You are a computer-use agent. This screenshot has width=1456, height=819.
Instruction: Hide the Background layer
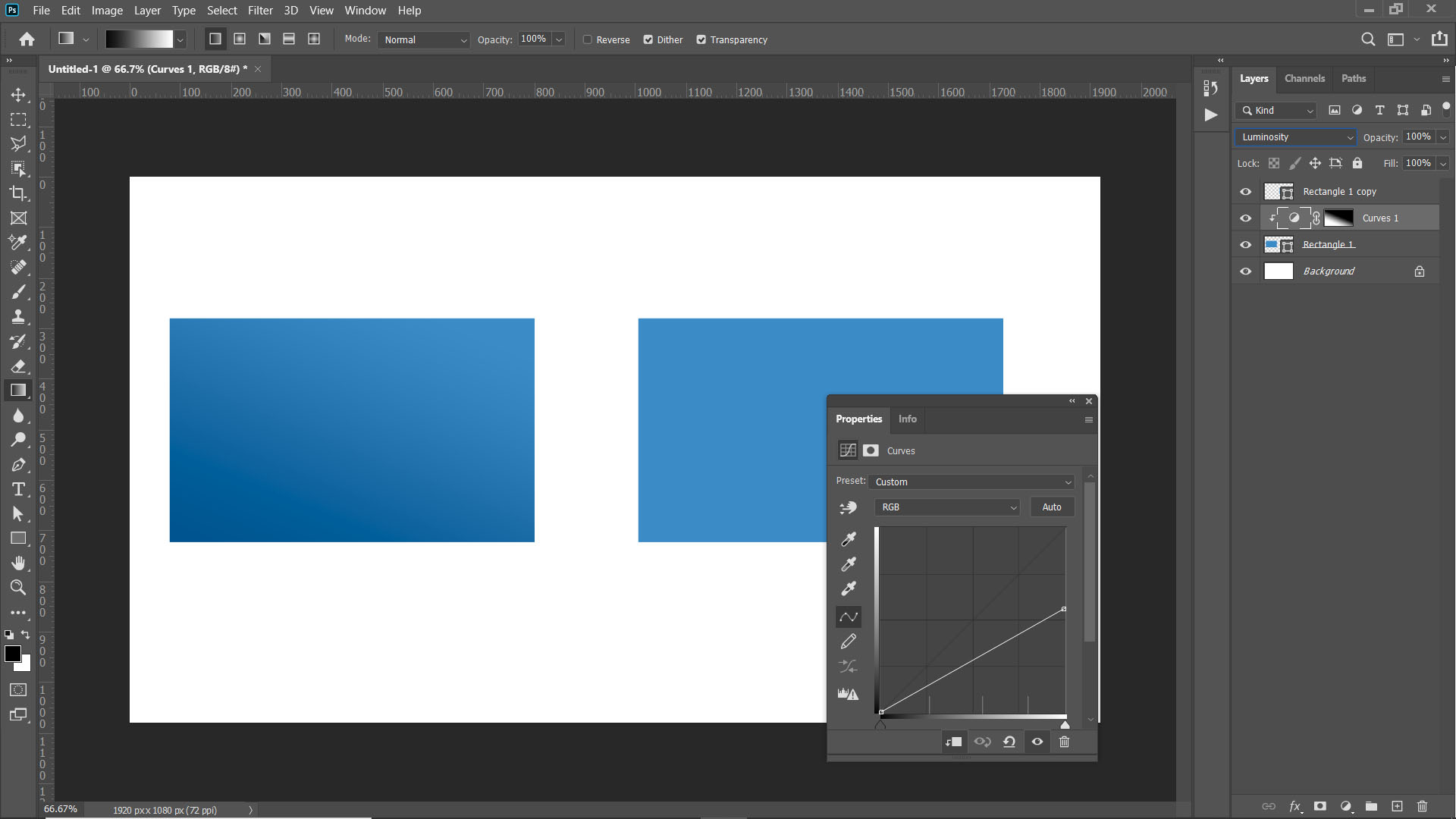[1246, 271]
